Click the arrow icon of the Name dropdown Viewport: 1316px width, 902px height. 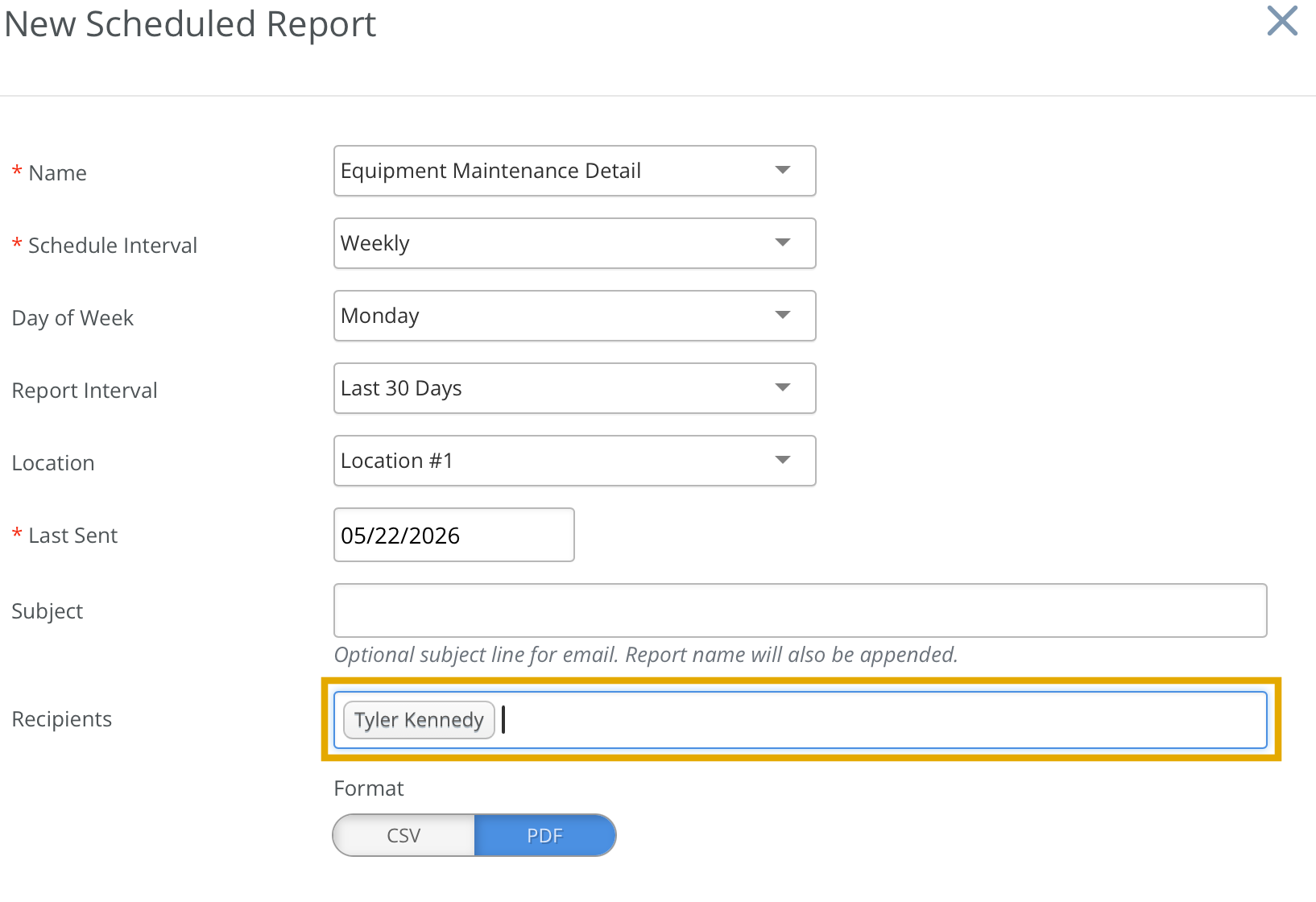pyautogui.click(x=783, y=170)
